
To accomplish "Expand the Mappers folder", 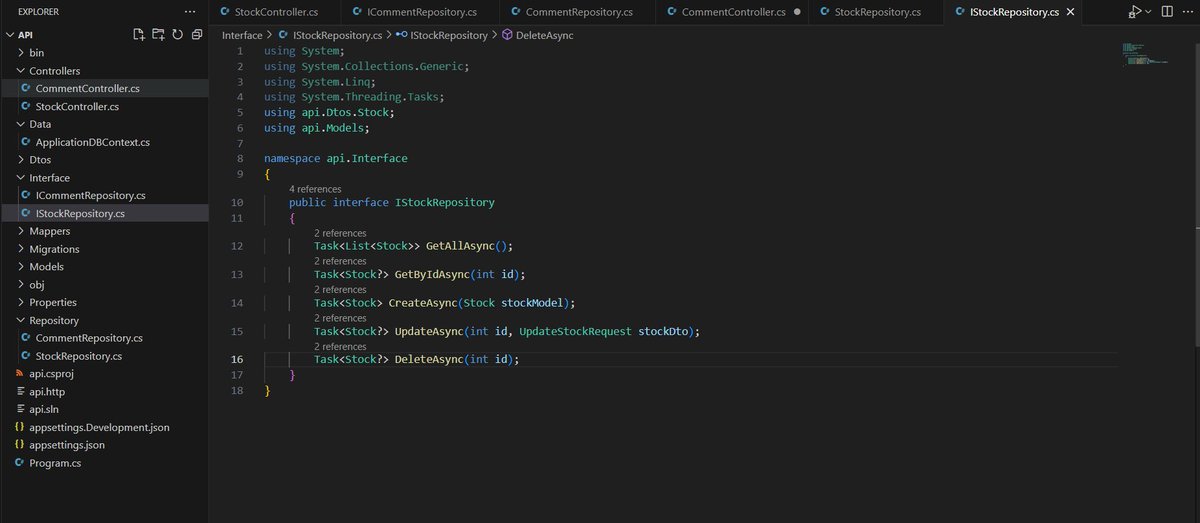I will point(21,231).
